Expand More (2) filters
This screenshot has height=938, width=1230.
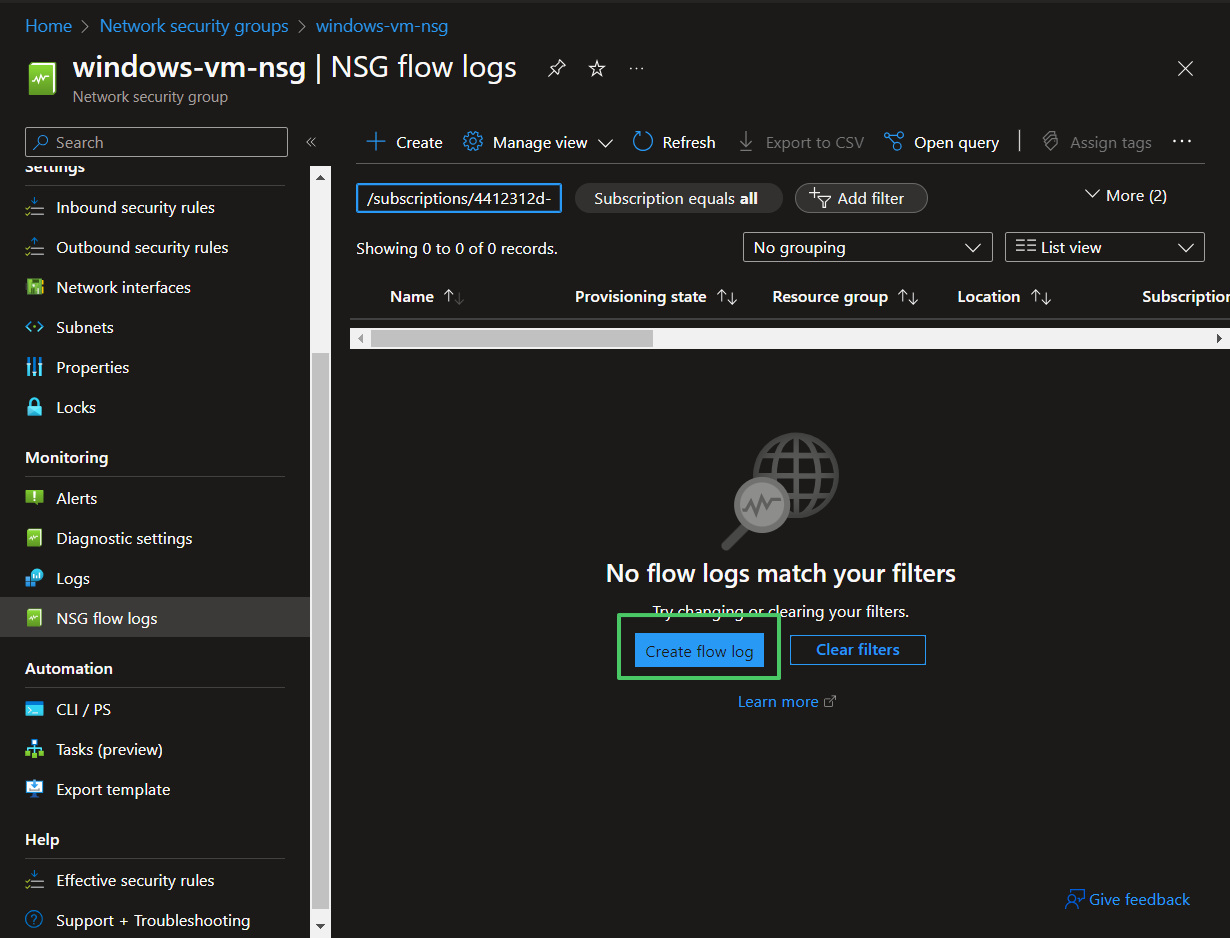1126,195
